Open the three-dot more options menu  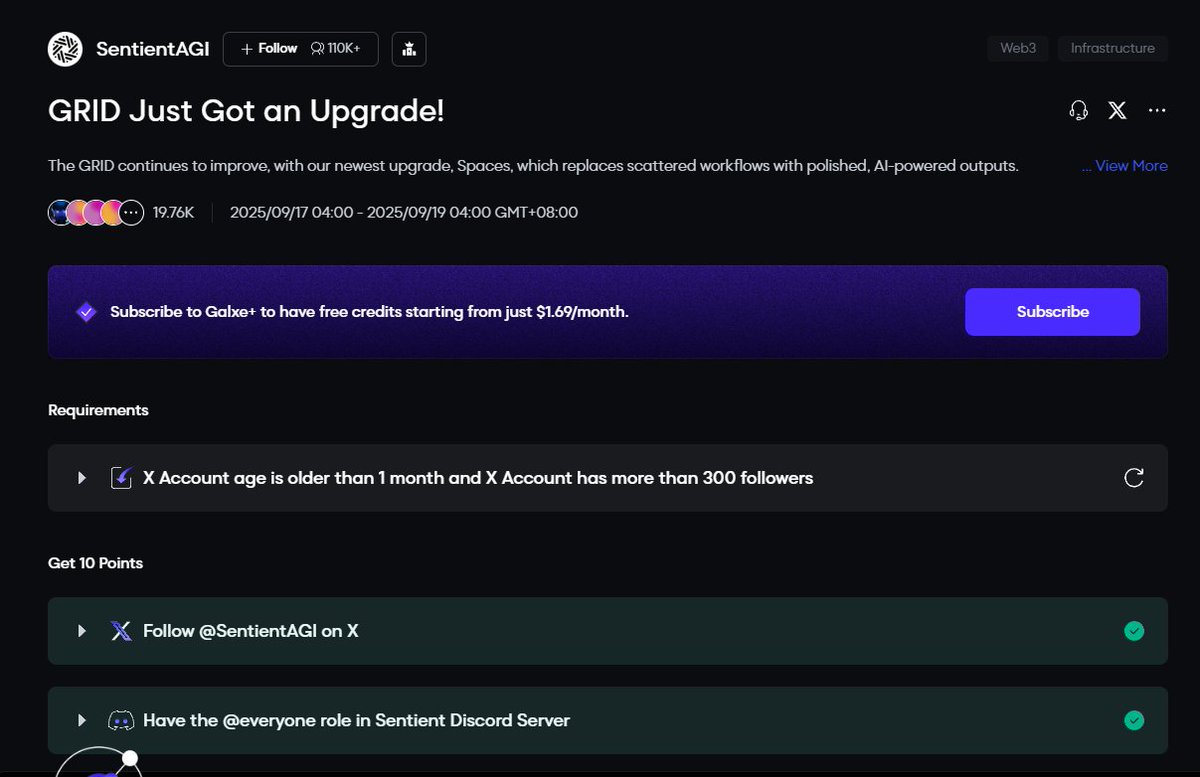pyautogui.click(x=1157, y=111)
